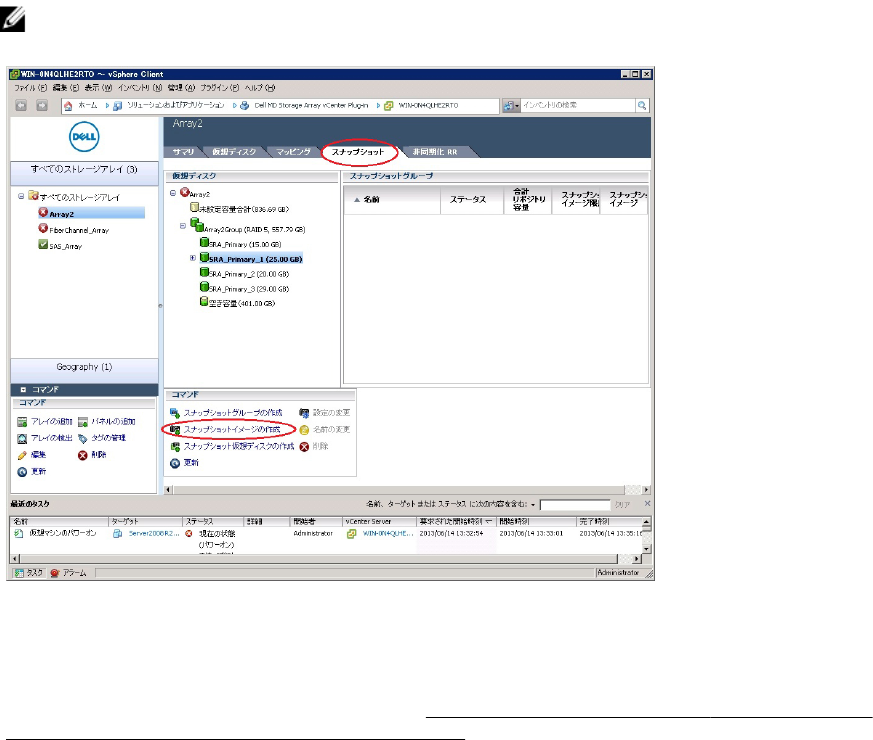Open the 編集 menu
873x740 pixels.
pos(66,88)
